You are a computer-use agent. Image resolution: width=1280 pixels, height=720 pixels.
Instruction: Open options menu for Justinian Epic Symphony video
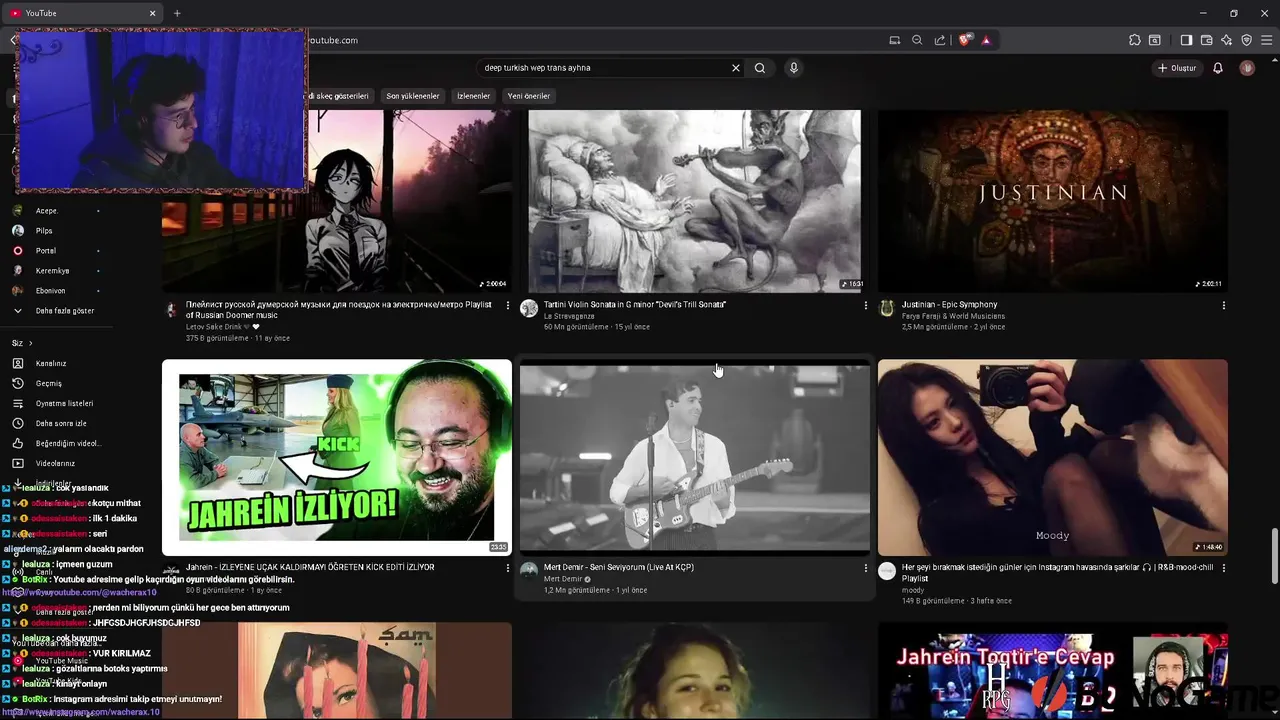click(x=1224, y=305)
